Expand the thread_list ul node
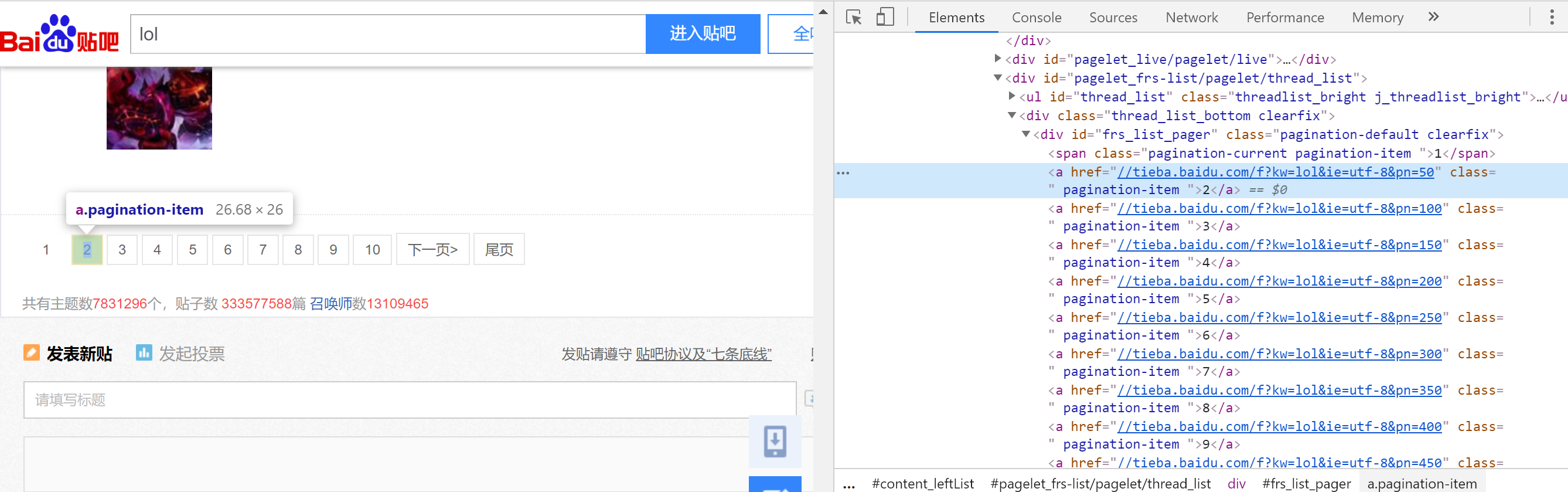Screen dimensions: 1568x492 [1011, 96]
